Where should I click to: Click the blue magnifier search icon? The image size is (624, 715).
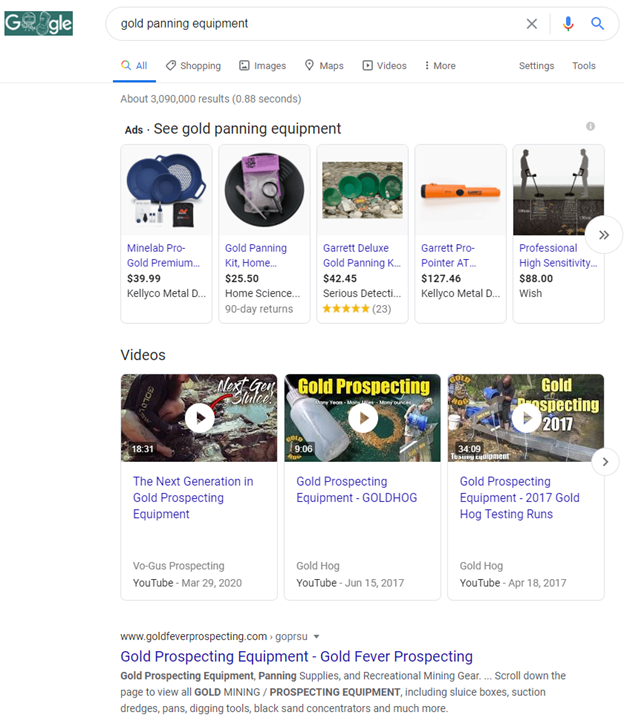point(597,24)
